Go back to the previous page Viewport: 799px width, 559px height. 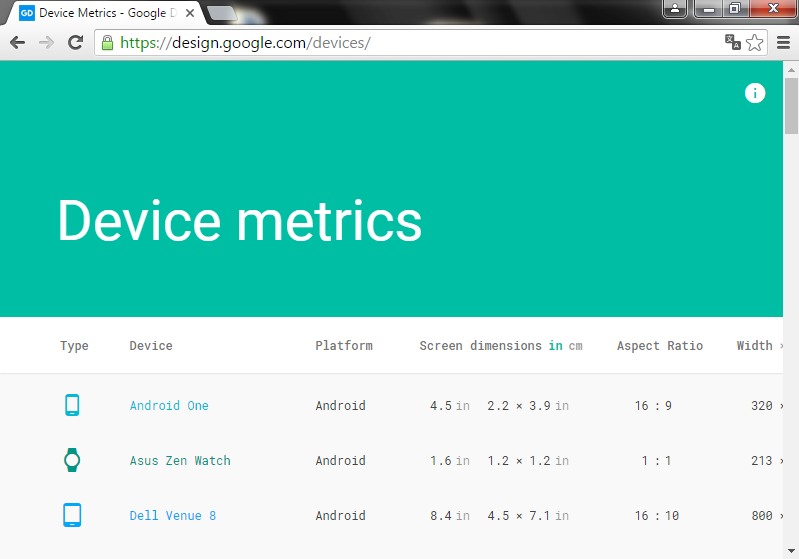coord(17,43)
